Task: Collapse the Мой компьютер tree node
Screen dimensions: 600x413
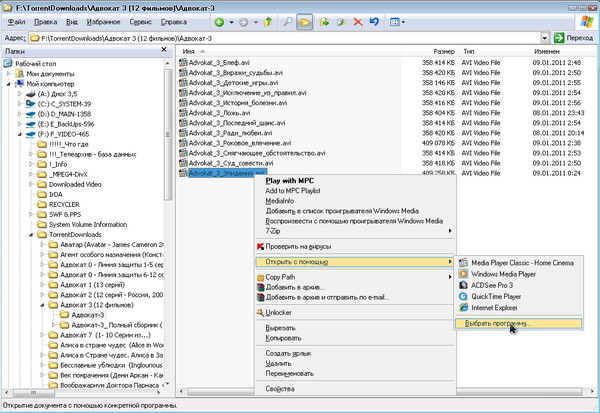Action: pyautogui.click(x=9, y=83)
